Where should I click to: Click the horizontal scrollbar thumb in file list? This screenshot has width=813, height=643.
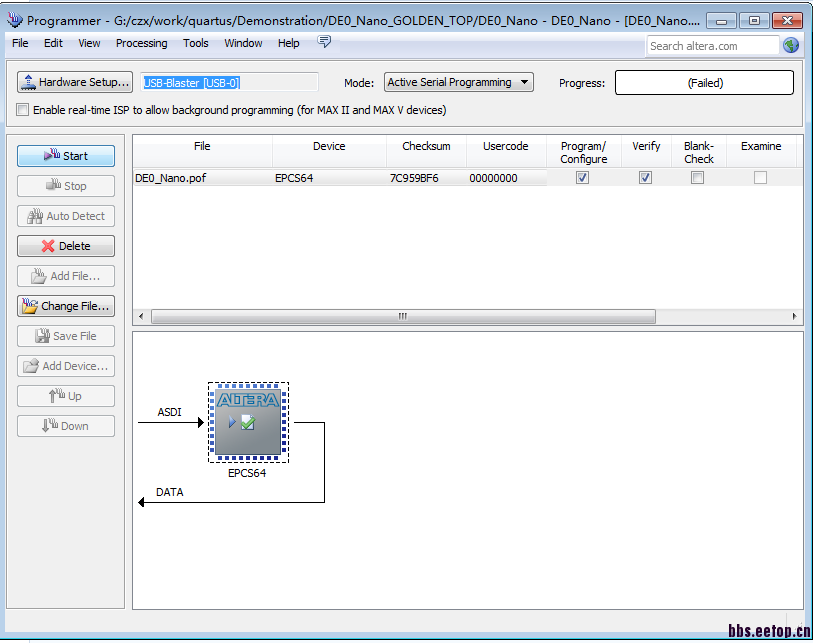point(403,316)
